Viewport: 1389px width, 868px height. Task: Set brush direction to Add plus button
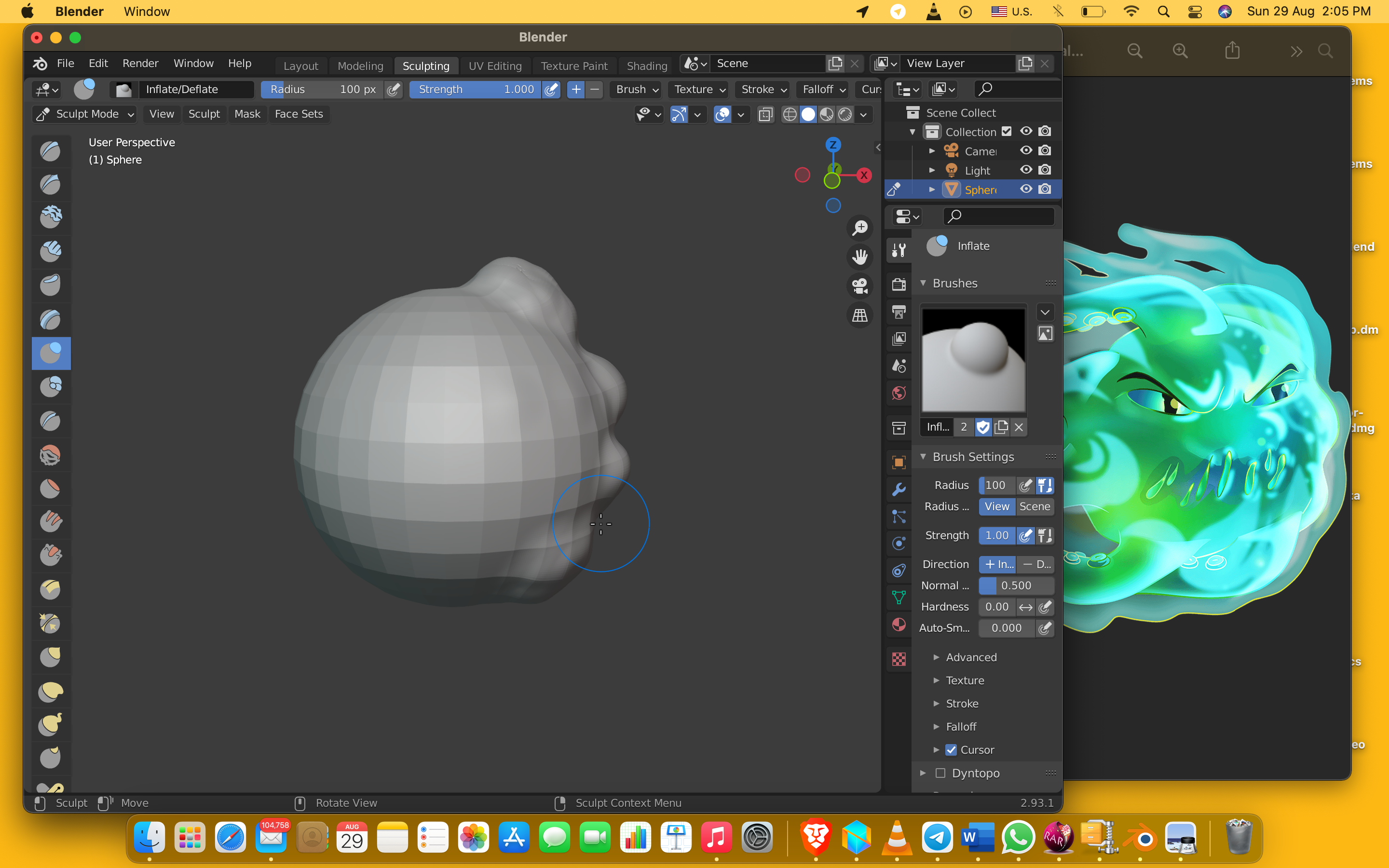pos(576,89)
